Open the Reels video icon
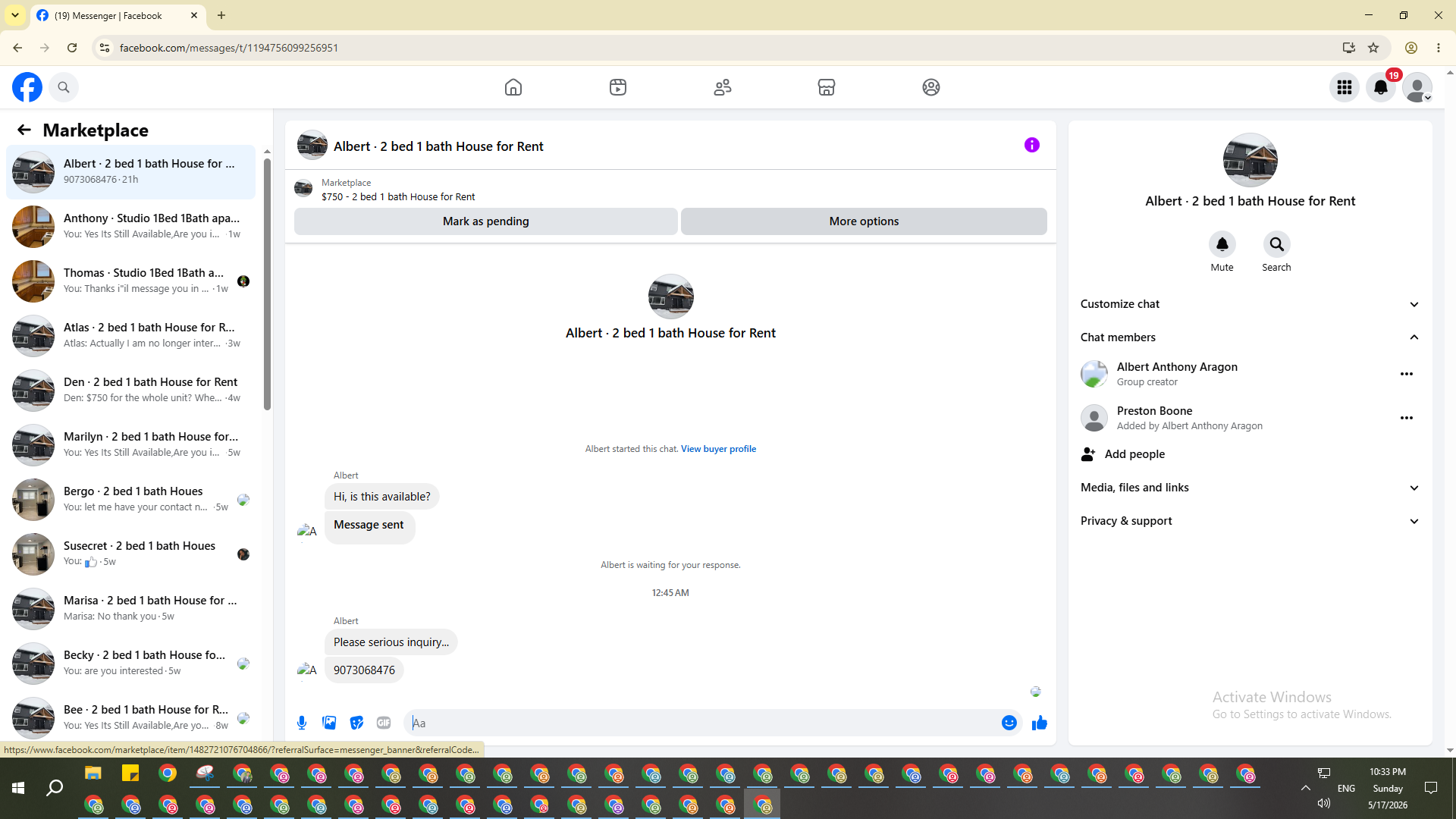The image size is (1456, 819). click(x=618, y=87)
